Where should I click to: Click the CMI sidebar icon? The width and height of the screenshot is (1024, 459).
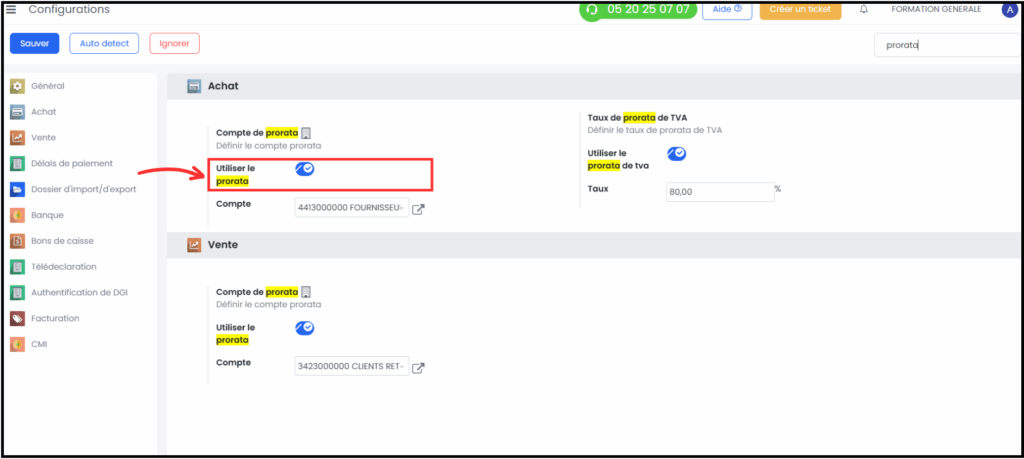tap(18, 344)
